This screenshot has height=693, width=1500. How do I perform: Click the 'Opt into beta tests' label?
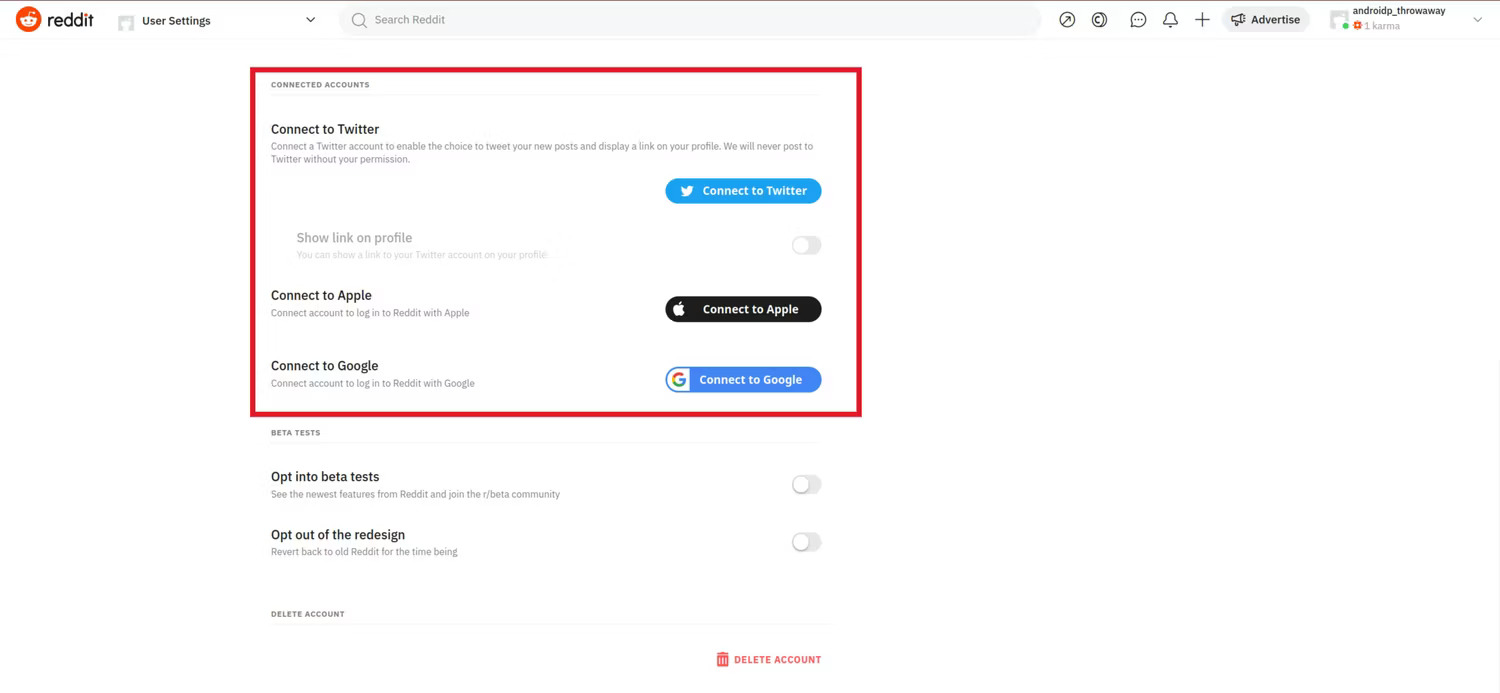pos(325,477)
